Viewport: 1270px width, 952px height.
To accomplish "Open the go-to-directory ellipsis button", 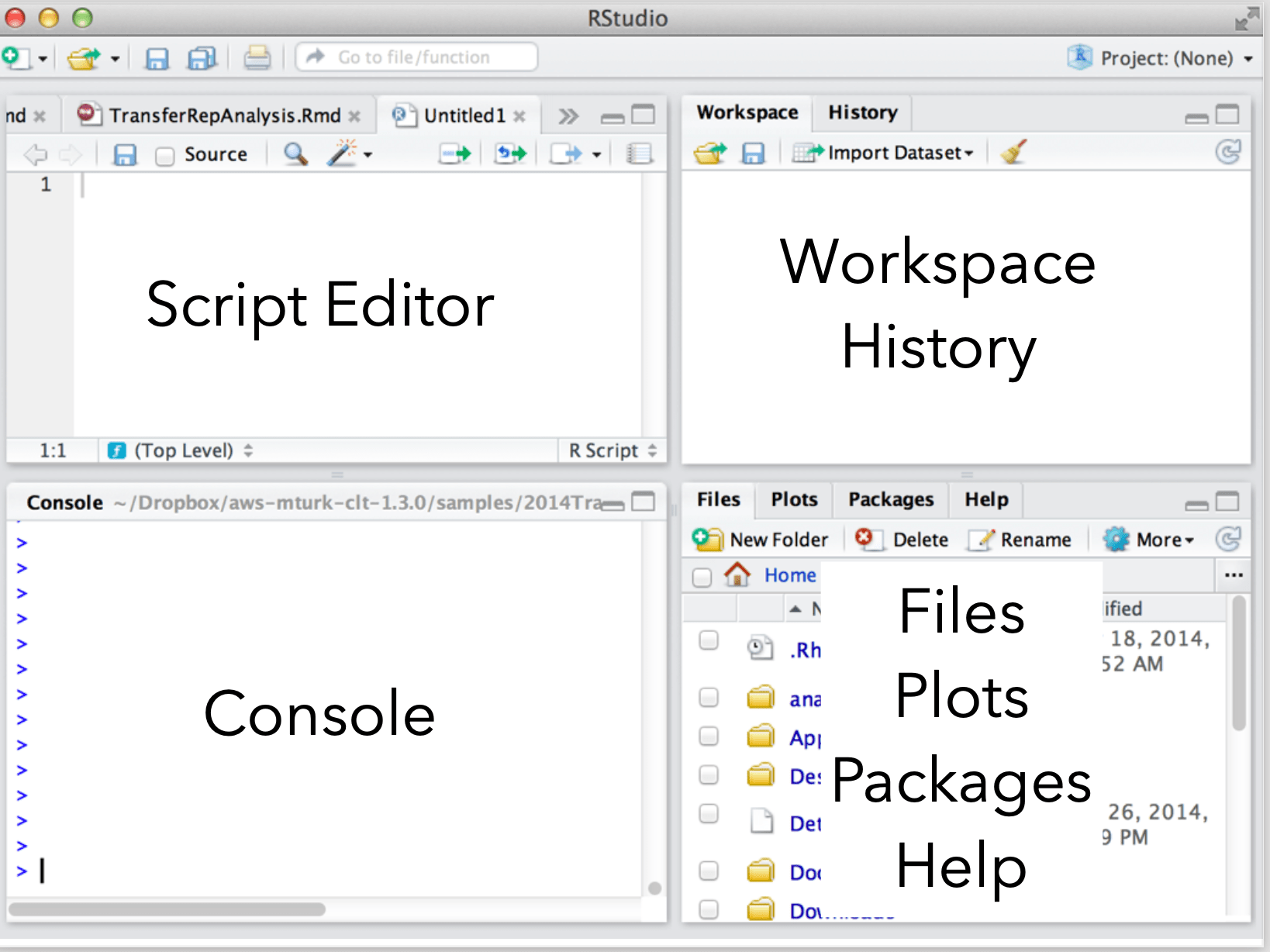I will [x=1234, y=575].
